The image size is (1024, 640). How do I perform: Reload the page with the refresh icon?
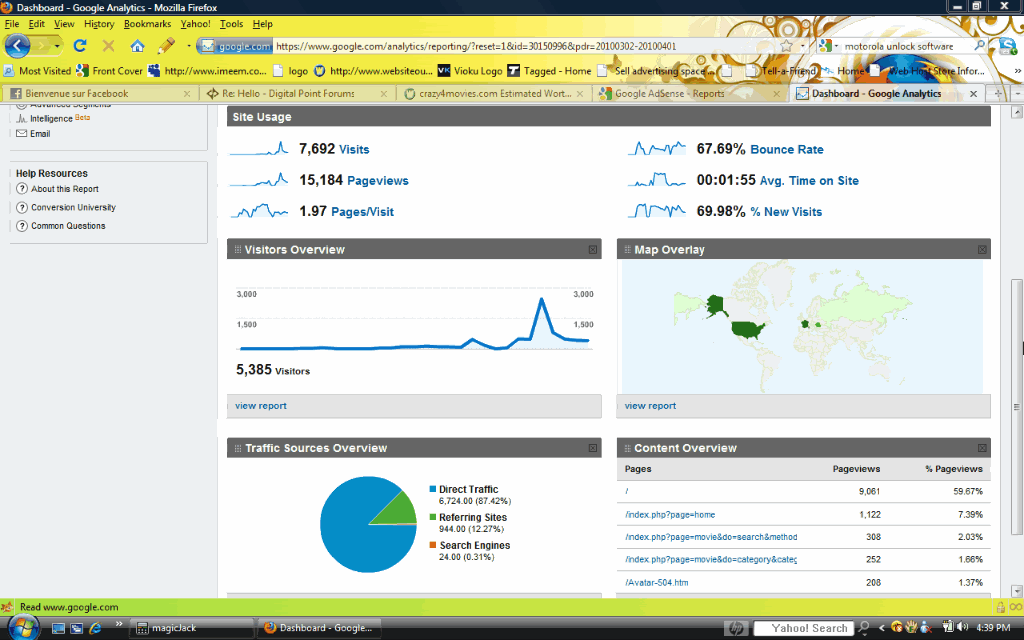(80, 46)
